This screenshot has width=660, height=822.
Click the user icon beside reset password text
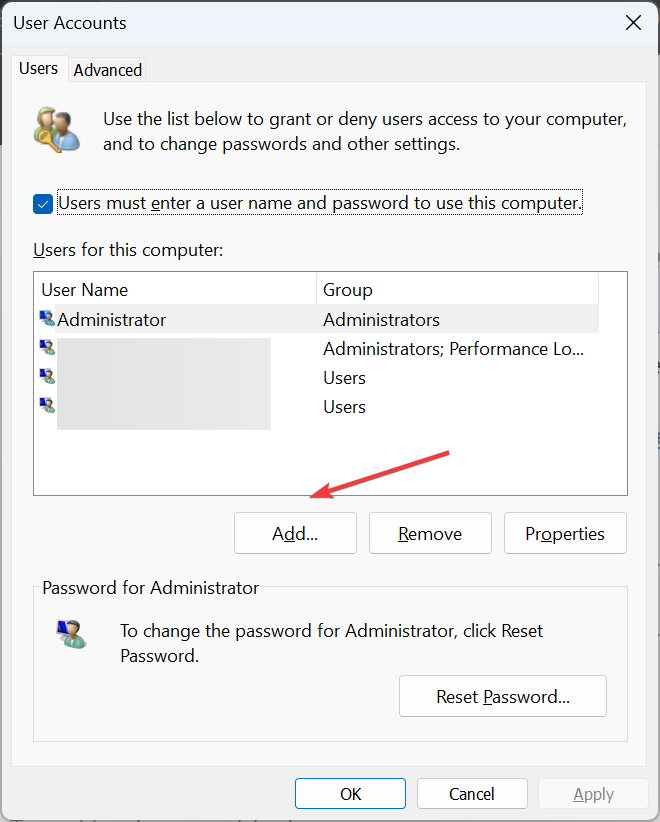coord(71,634)
